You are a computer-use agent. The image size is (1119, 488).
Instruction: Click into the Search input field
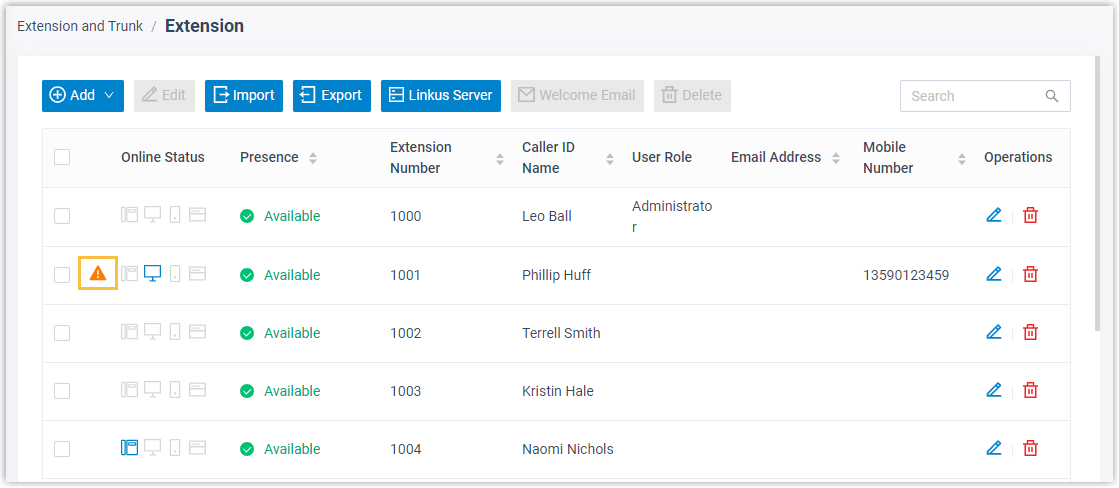pyautogui.click(x=972, y=96)
